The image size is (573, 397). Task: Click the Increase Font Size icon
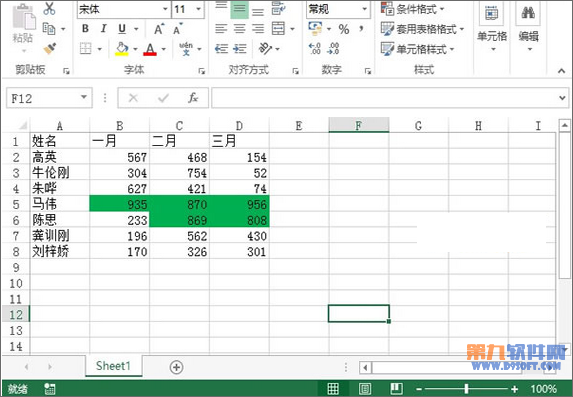point(159,29)
